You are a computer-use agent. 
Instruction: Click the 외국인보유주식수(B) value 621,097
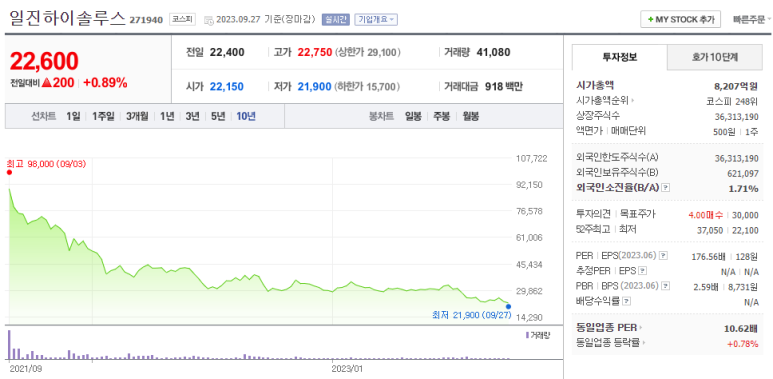point(743,173)
